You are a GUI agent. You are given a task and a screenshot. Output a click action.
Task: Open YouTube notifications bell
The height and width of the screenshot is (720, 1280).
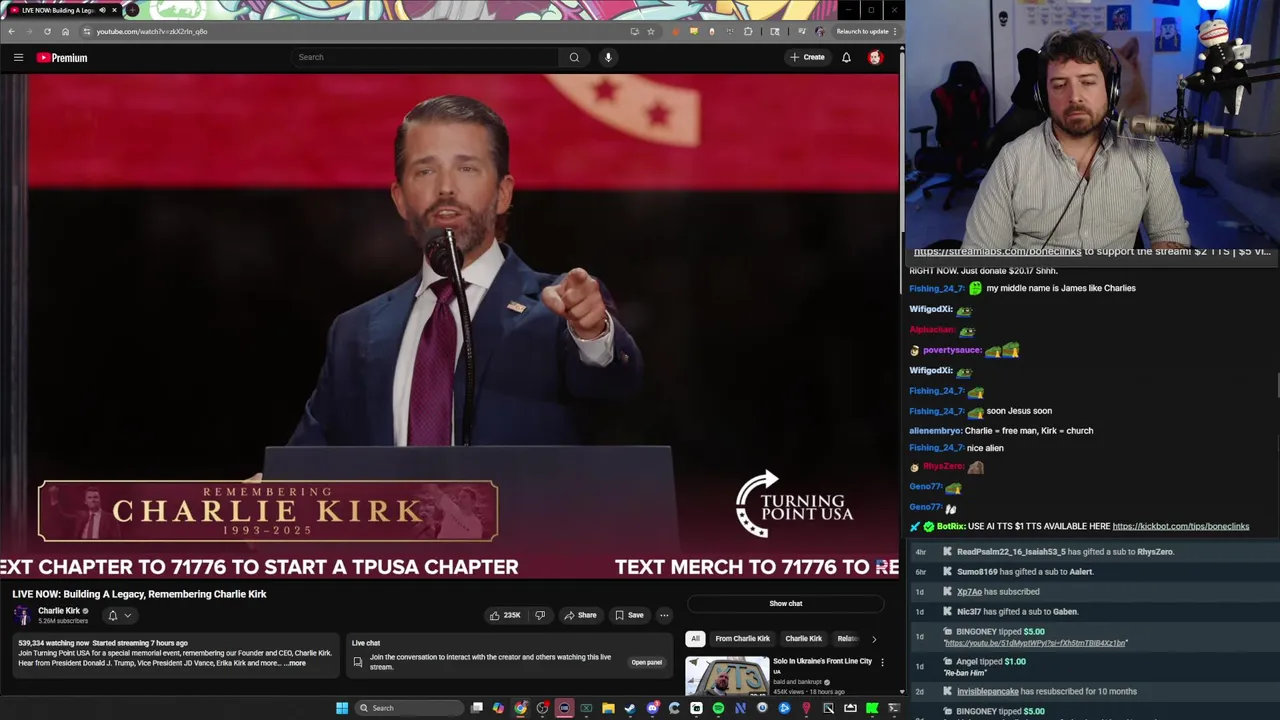coord(846,57)
